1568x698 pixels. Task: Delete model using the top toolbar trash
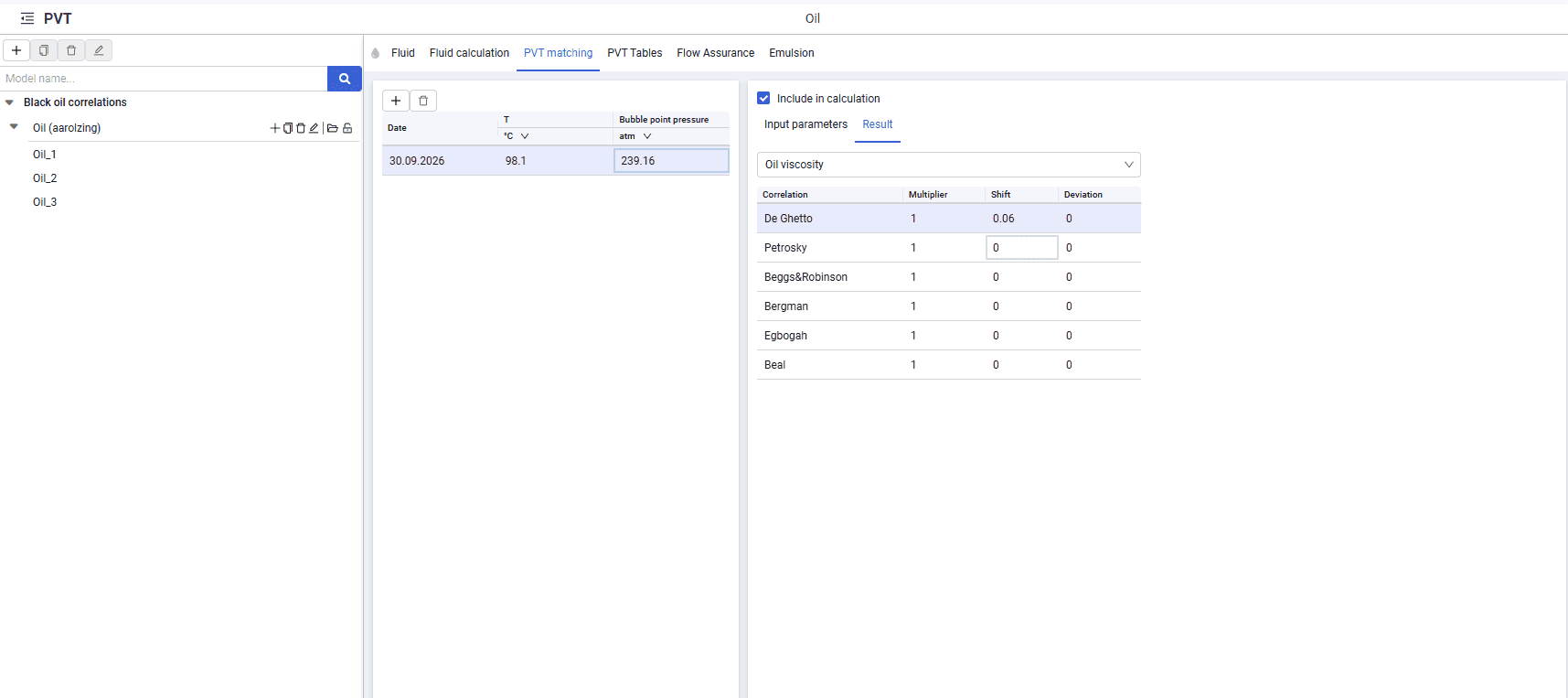tap(71, 50)
